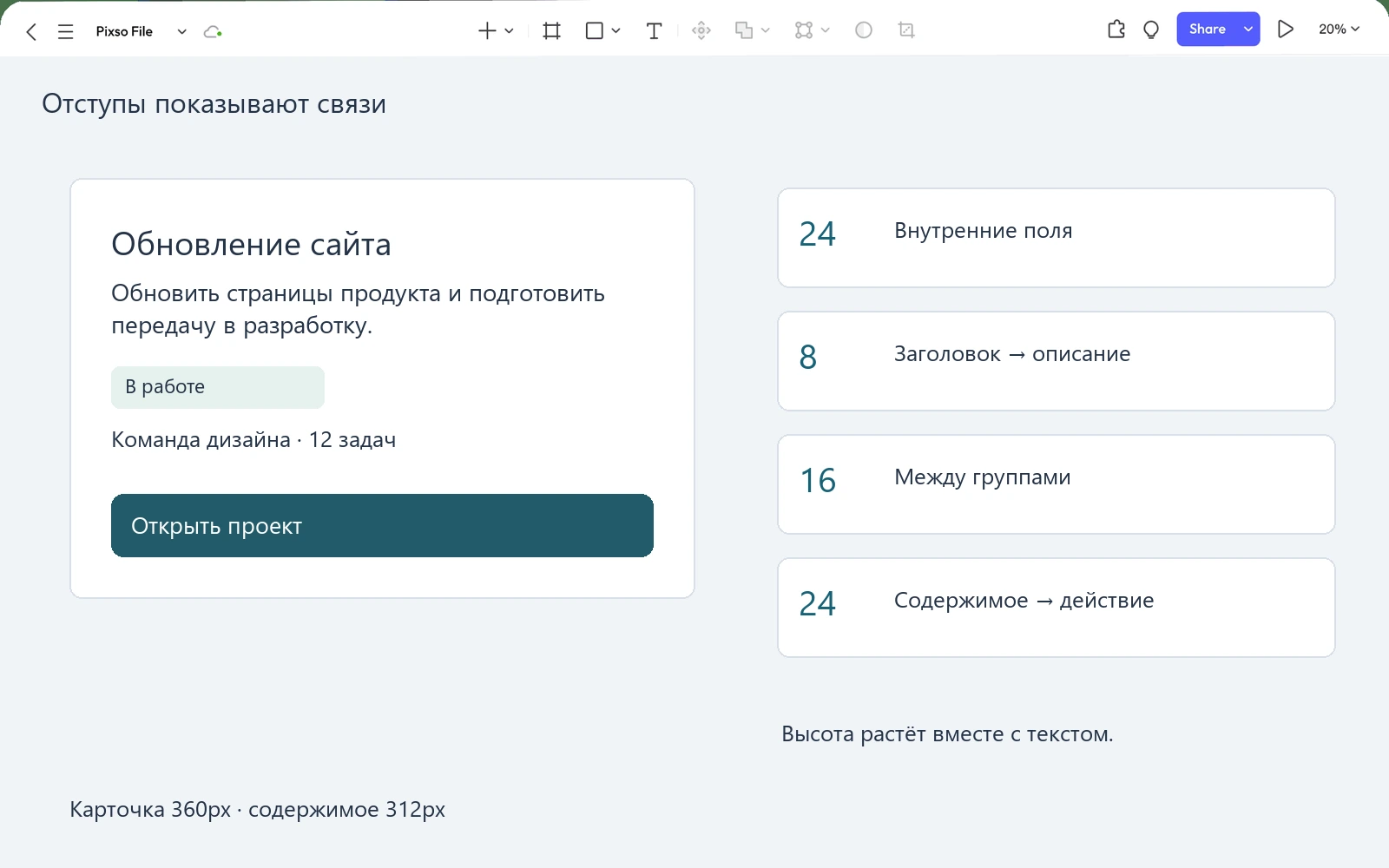1389x868 pixels.
Task: Select the "Высота растёт вместе с текстом." note
Action: click(x=947, y=734)
